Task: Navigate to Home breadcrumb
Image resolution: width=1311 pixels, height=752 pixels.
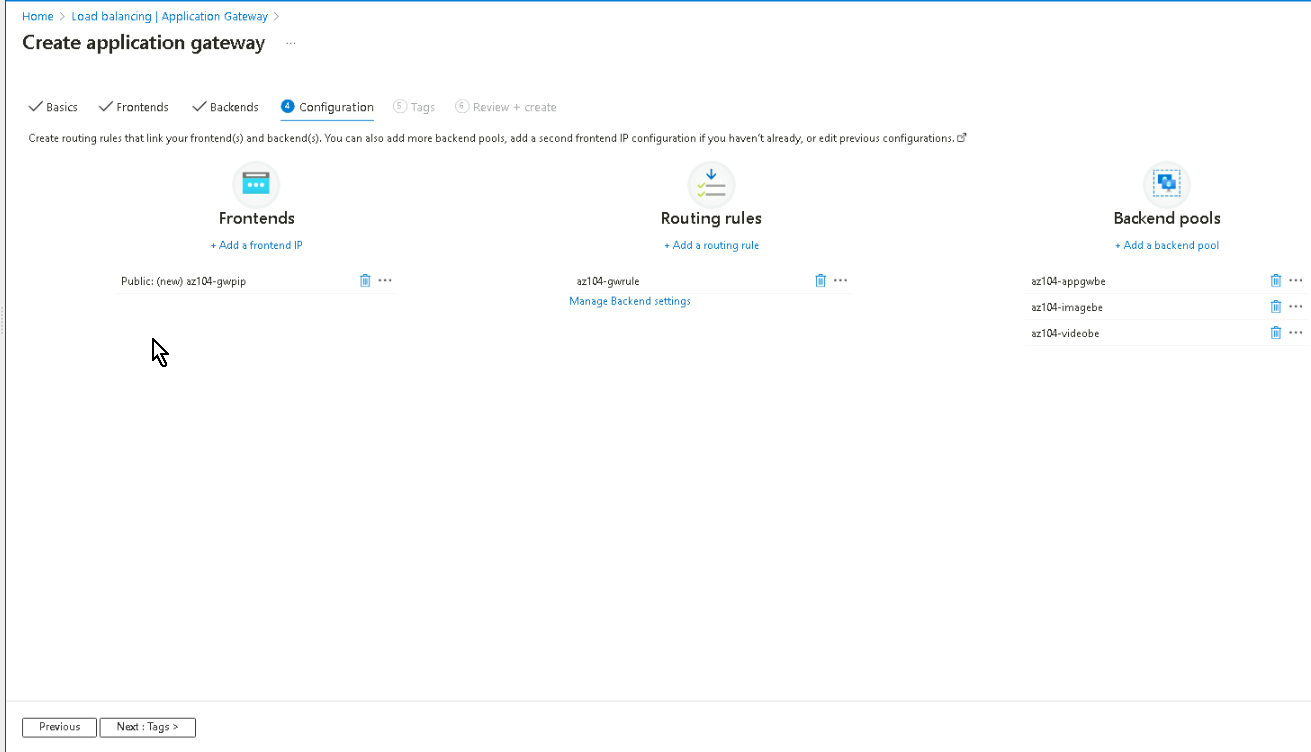Action: click(38, 16)
